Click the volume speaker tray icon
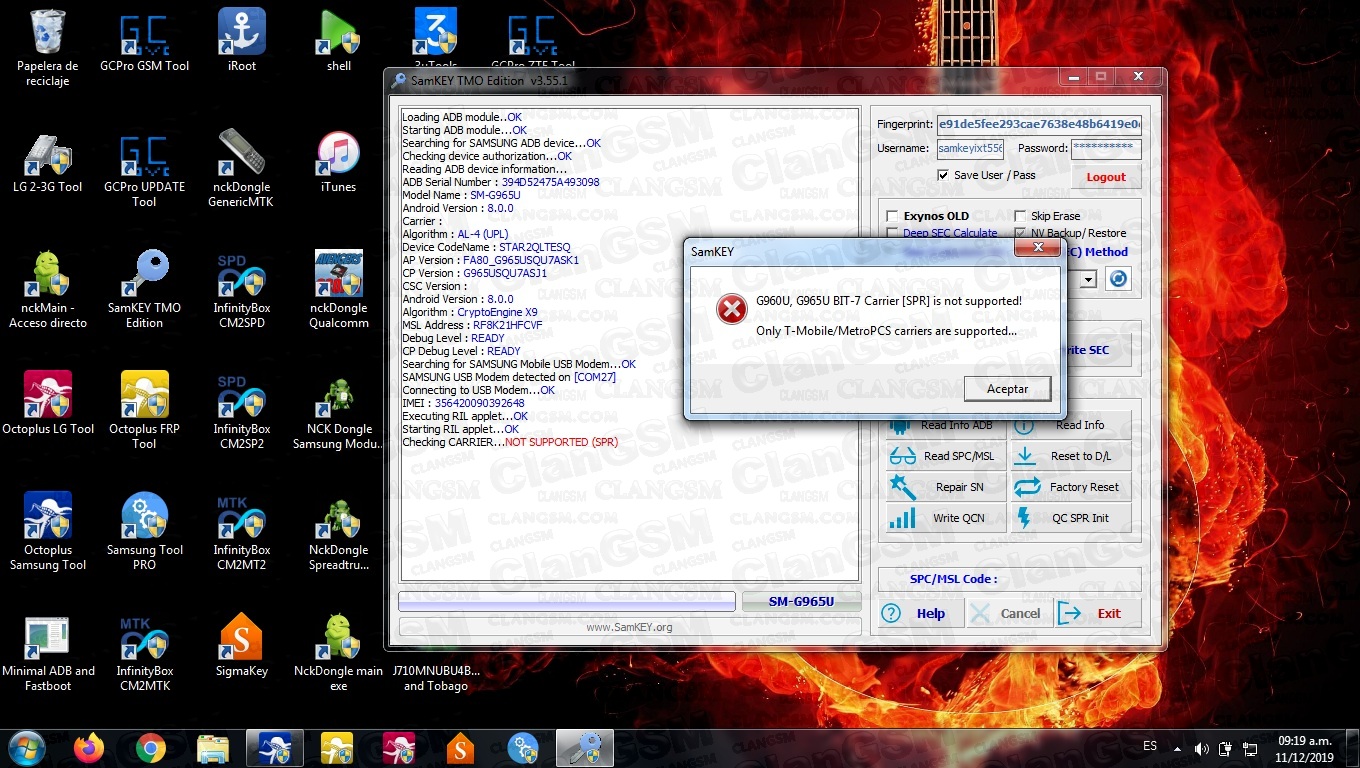Screen dimensions: 1360x768 point(1201,748)
